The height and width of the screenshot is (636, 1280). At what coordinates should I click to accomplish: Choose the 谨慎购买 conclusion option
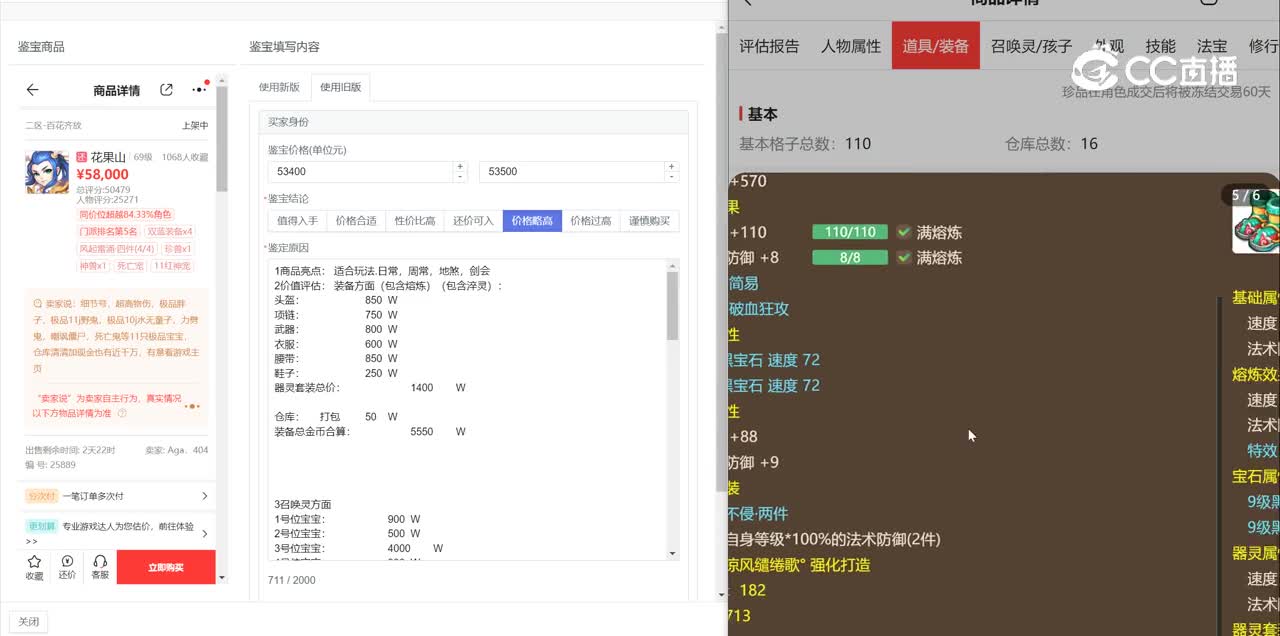(x=649, y=221)
